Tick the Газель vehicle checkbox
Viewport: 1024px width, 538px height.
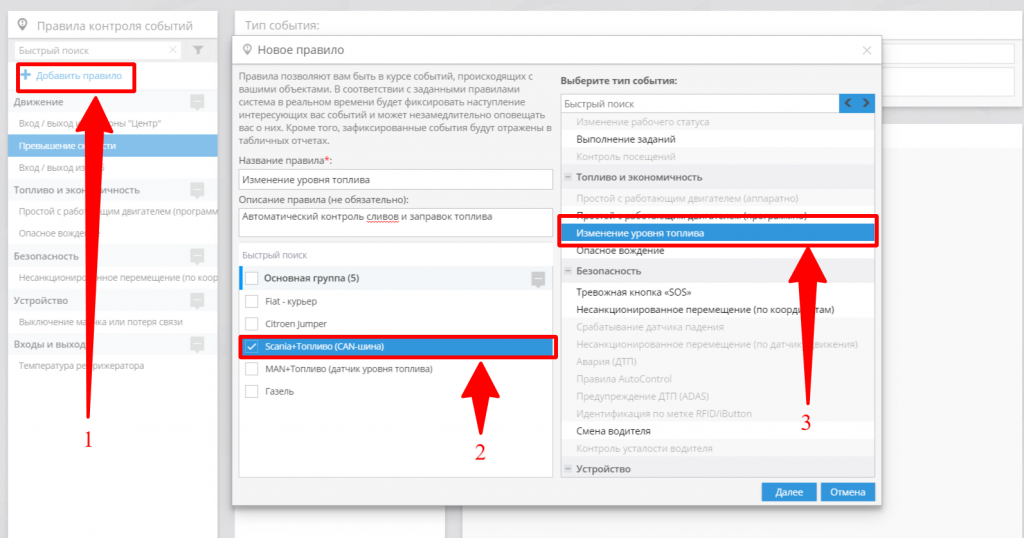(x=252, y=392)
